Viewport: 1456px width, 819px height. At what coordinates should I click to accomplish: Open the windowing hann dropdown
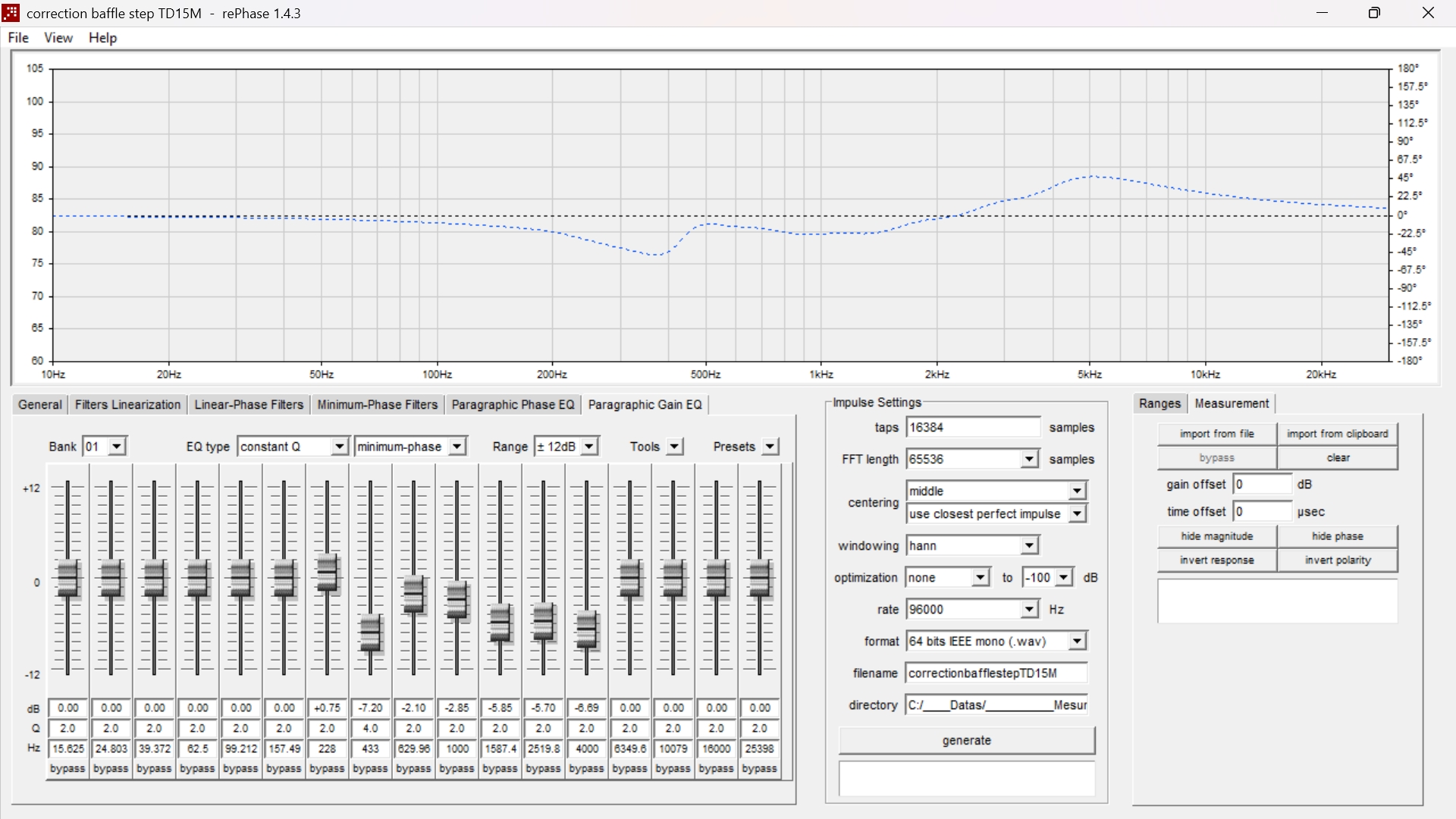pyautogui.click(x=1028, y=545)
